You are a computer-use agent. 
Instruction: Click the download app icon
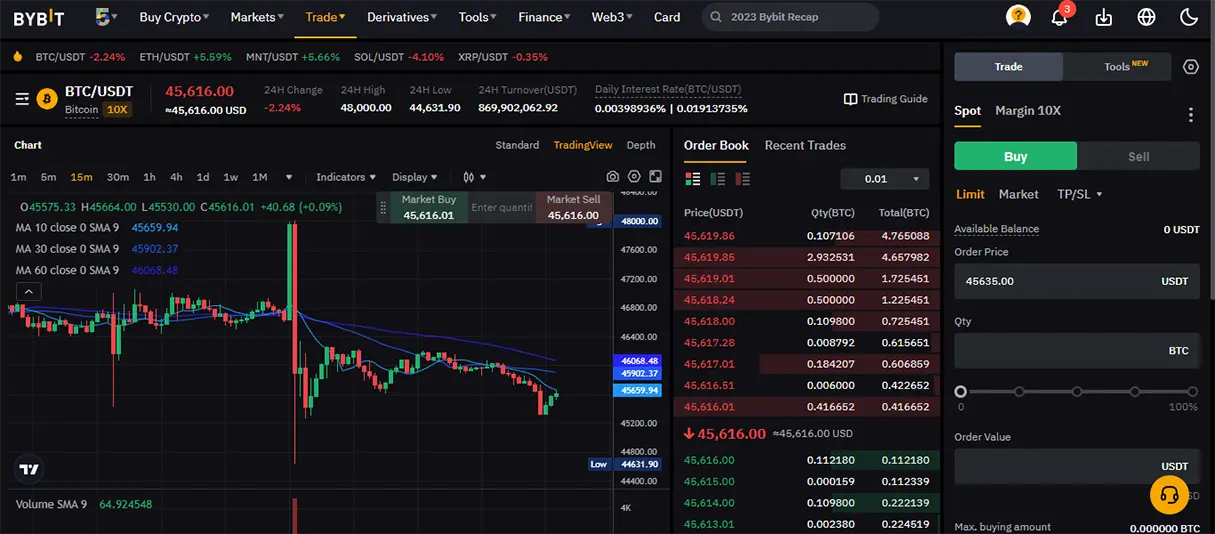tap(1104, 17)
